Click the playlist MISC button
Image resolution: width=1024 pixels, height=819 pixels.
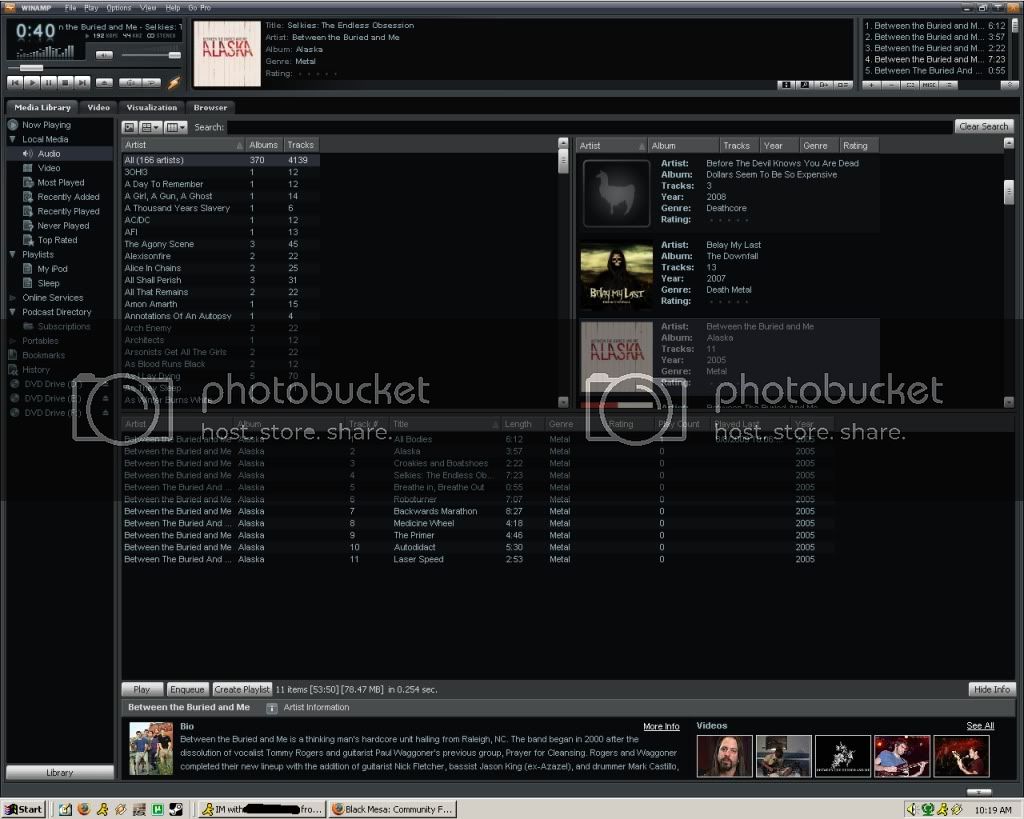click(929, 85)
